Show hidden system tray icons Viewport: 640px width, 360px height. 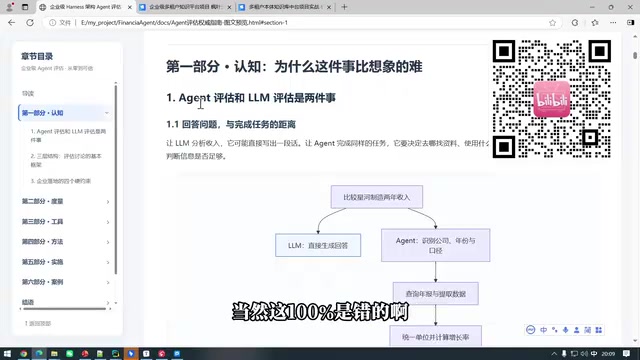click(x=554, y=353)
